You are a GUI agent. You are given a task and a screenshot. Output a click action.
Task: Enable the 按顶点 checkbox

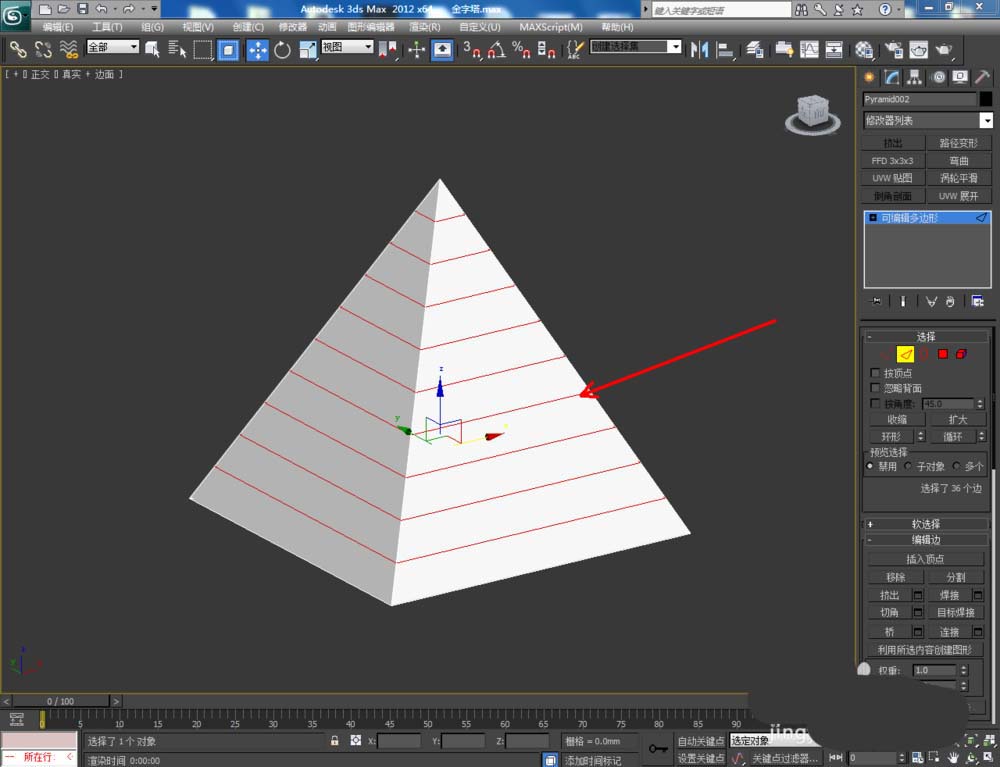point(876,373)
